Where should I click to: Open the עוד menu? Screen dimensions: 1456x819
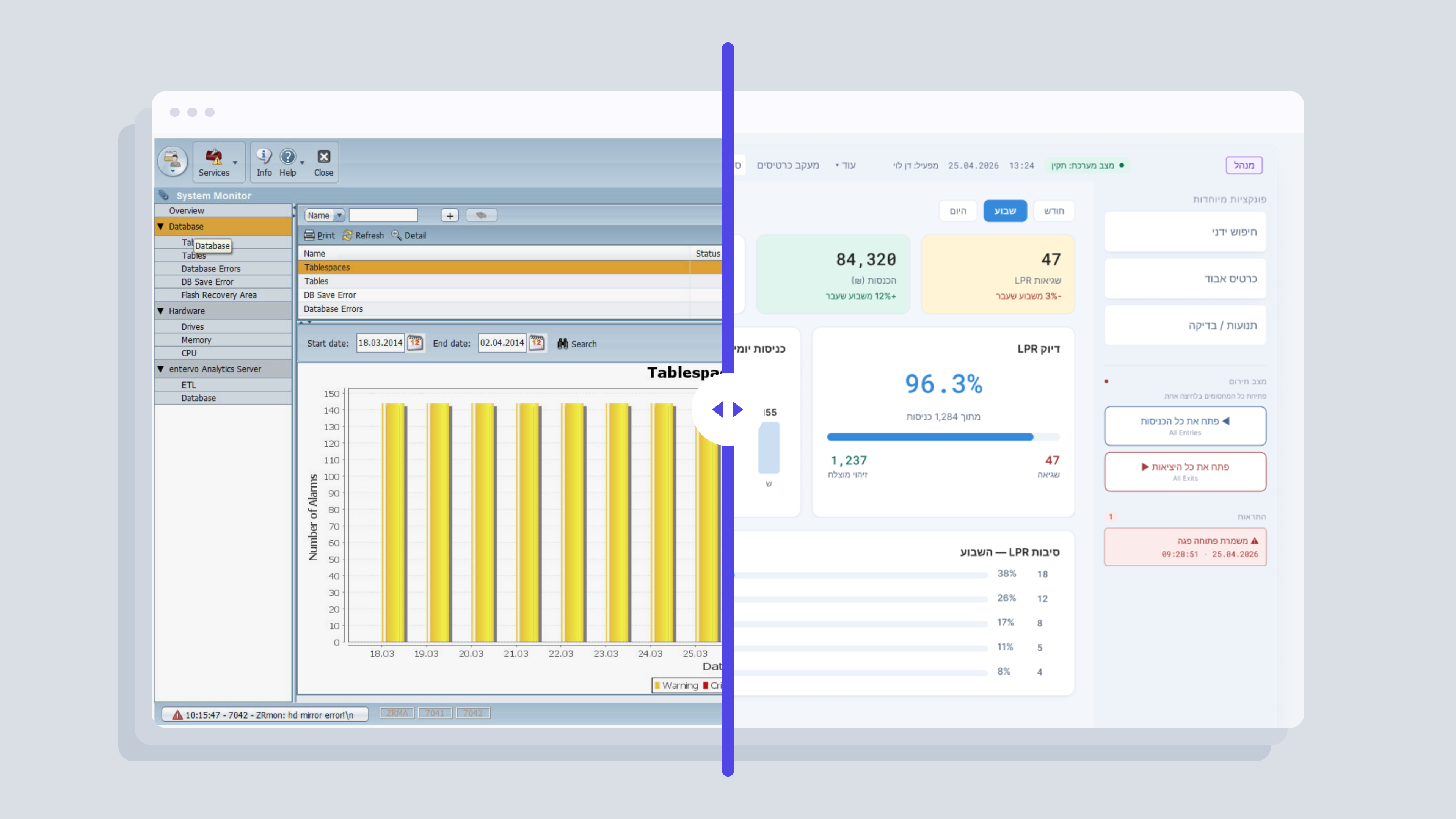tap(846, 165)
